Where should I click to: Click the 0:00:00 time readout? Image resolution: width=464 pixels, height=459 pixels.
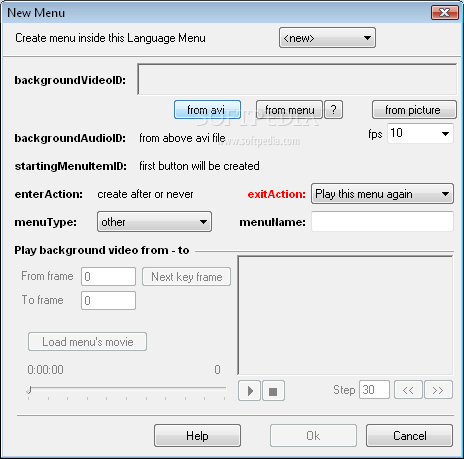[x=45, y=370]
